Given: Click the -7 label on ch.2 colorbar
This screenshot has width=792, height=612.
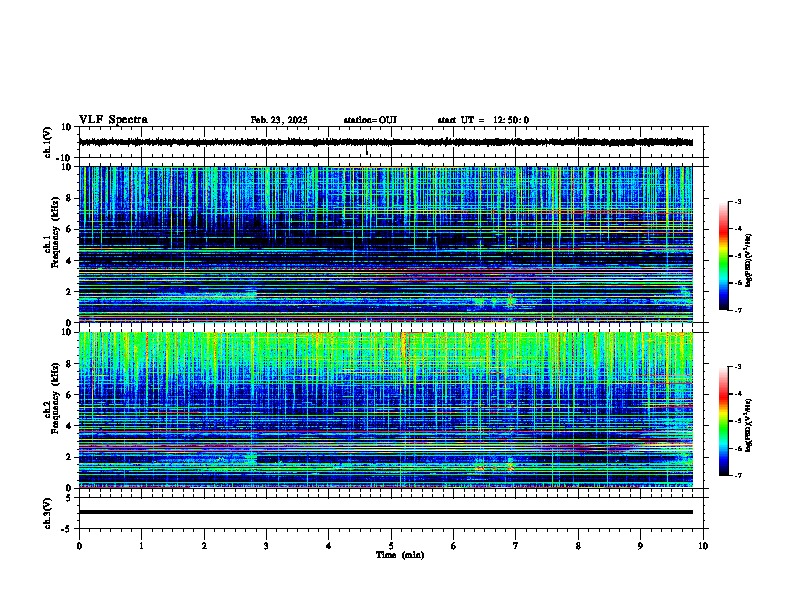Looking at the screenshot, I should pyautogui.click(x=738, y=476).
